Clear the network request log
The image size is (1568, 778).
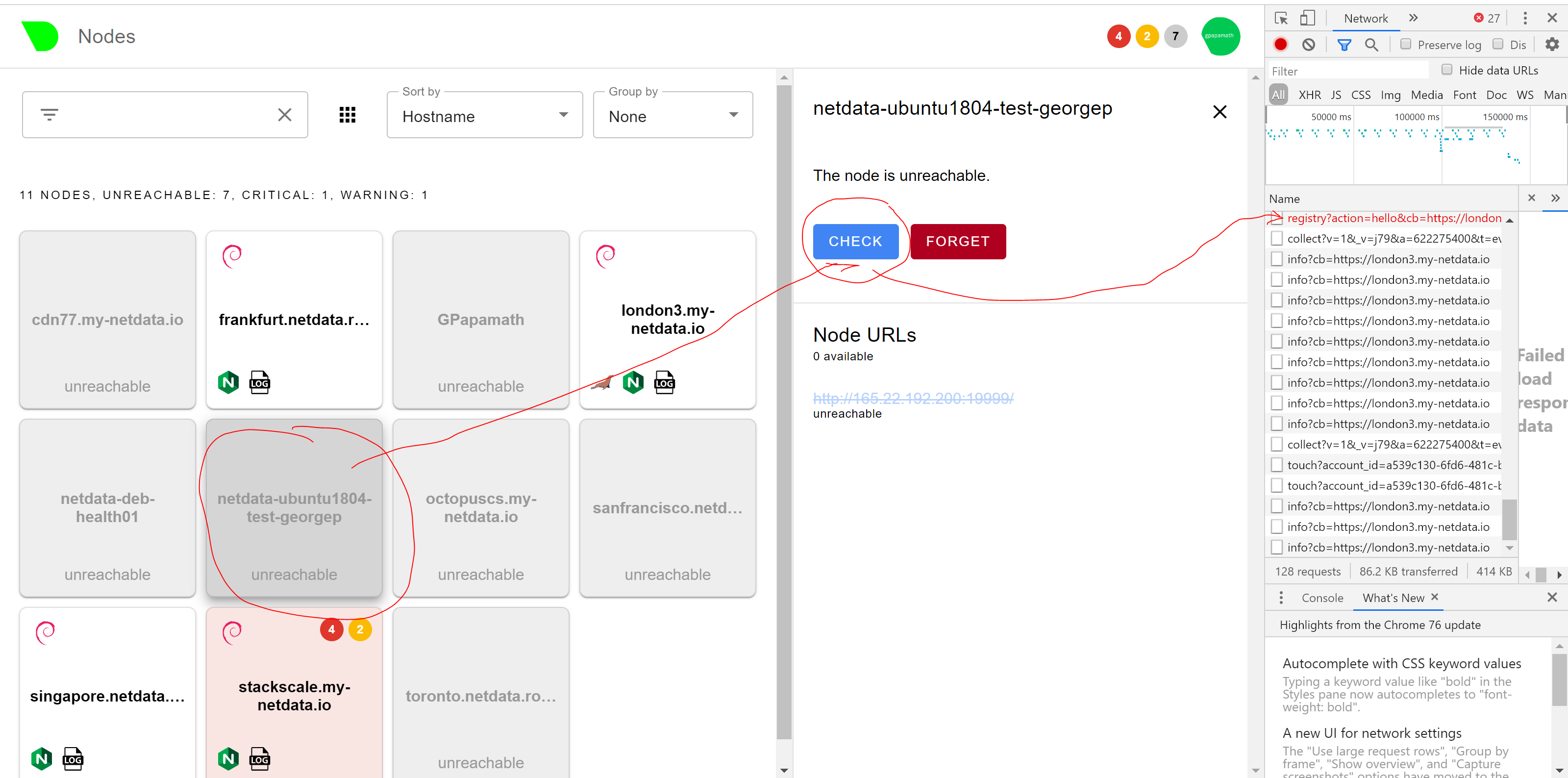click(x=1309, y=45)
